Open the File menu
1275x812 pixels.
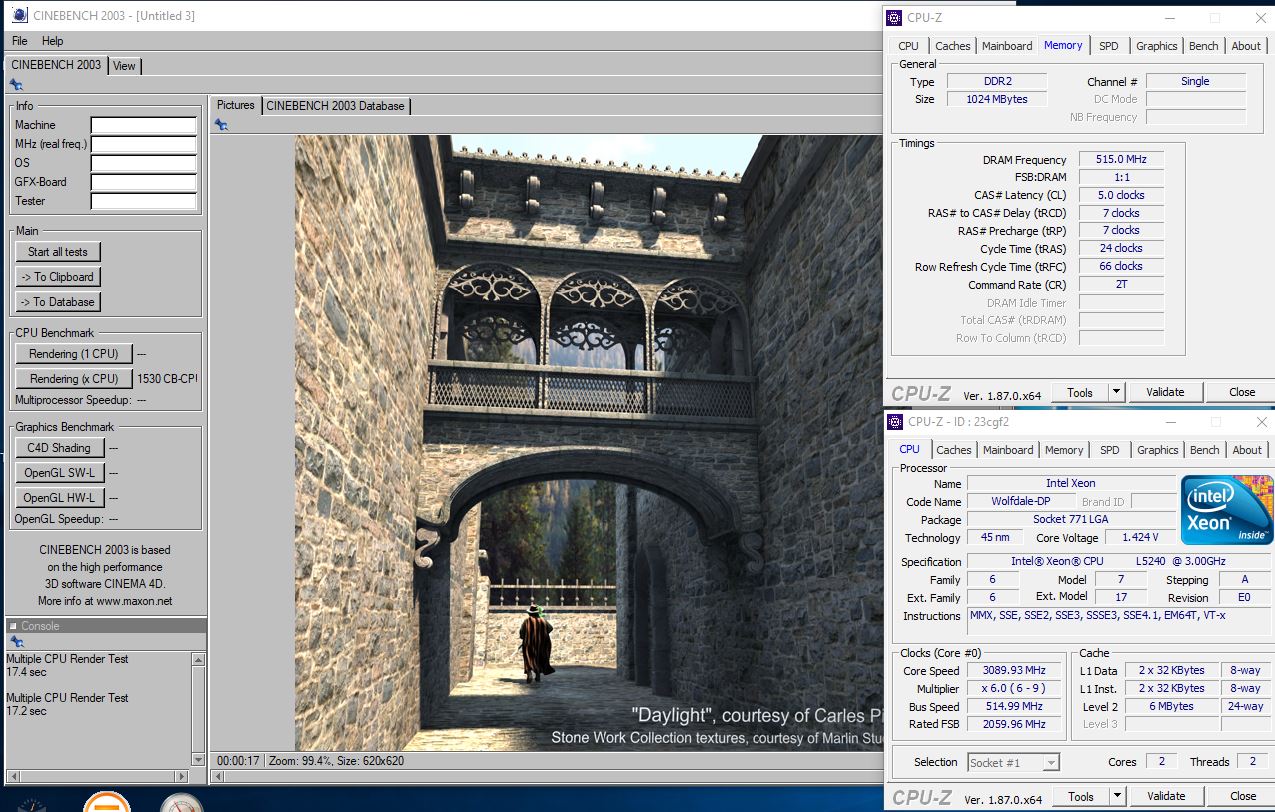(20, 41)
